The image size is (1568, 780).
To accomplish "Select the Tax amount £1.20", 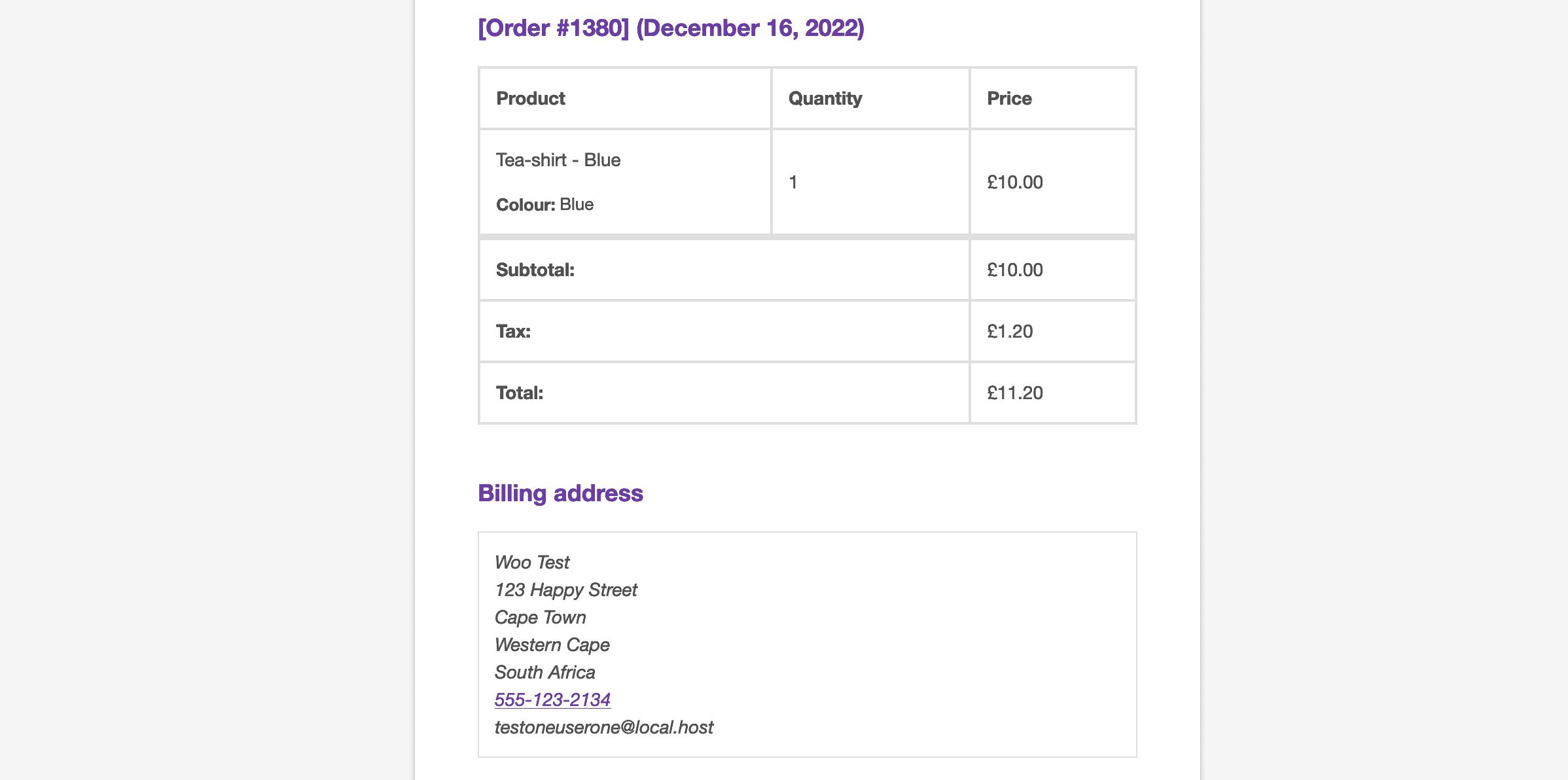I will point(1010,331).
